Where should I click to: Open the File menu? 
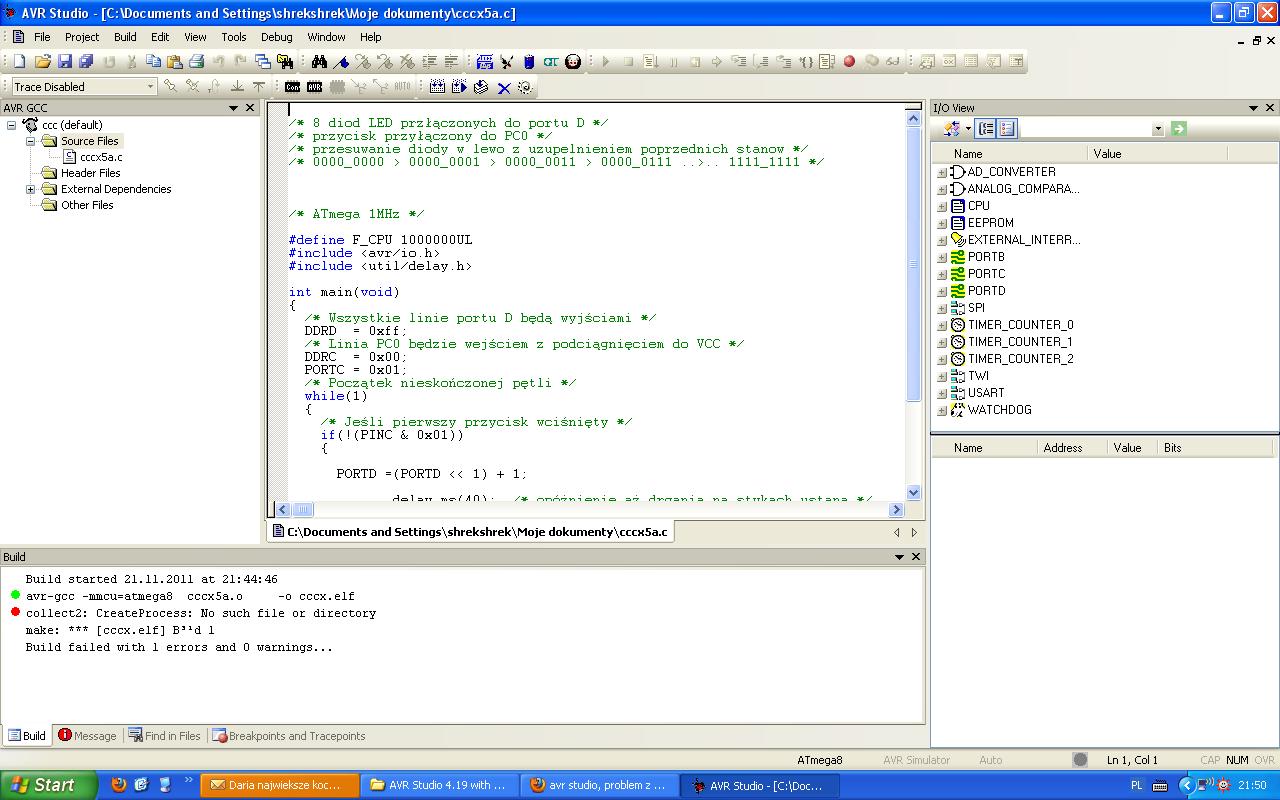point(42,37)
